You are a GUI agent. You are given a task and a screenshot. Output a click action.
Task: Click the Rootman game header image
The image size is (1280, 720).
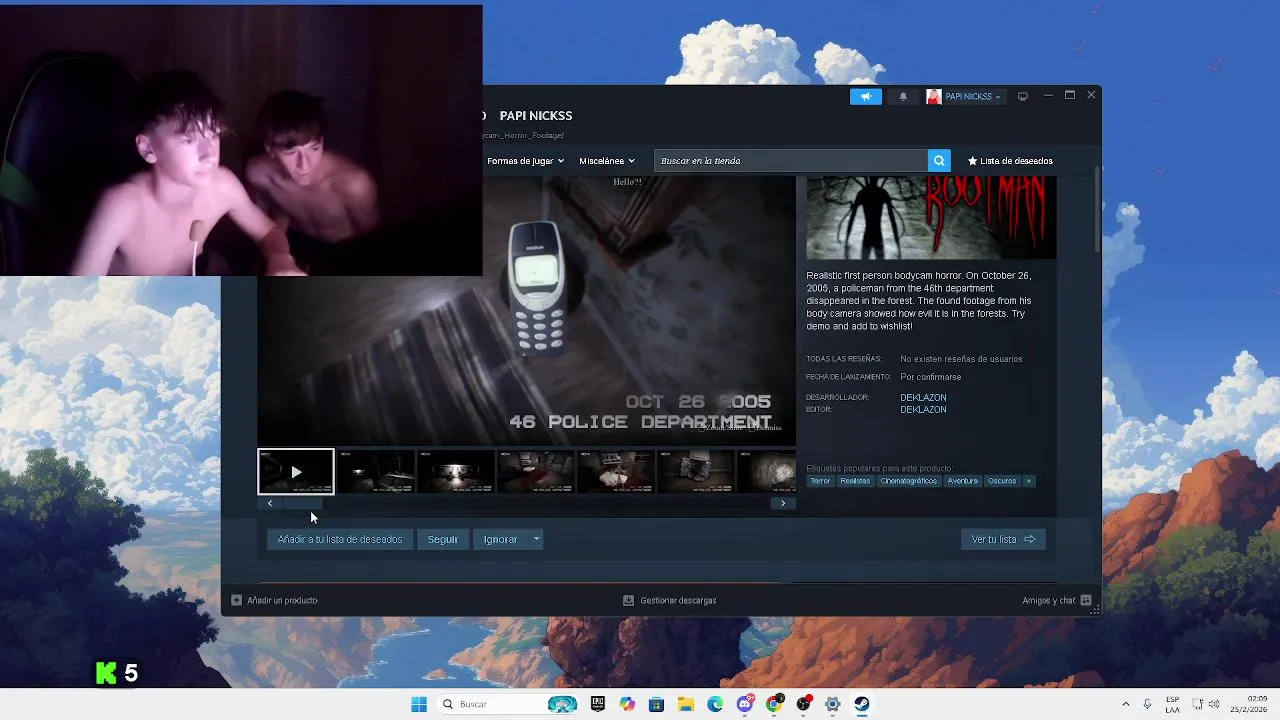click(931, 217)
